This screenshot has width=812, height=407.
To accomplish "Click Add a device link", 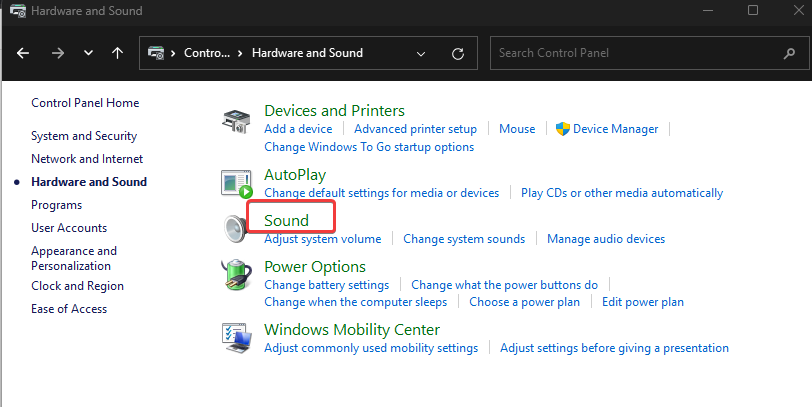I will [298, 129].
